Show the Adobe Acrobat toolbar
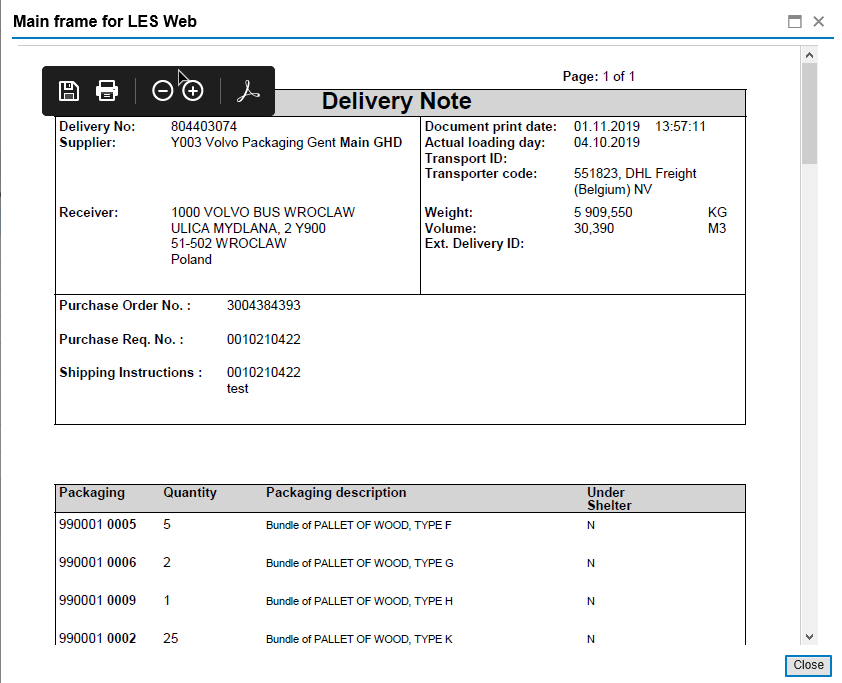This screenshot has width=842, height=683. coord(248,91)
